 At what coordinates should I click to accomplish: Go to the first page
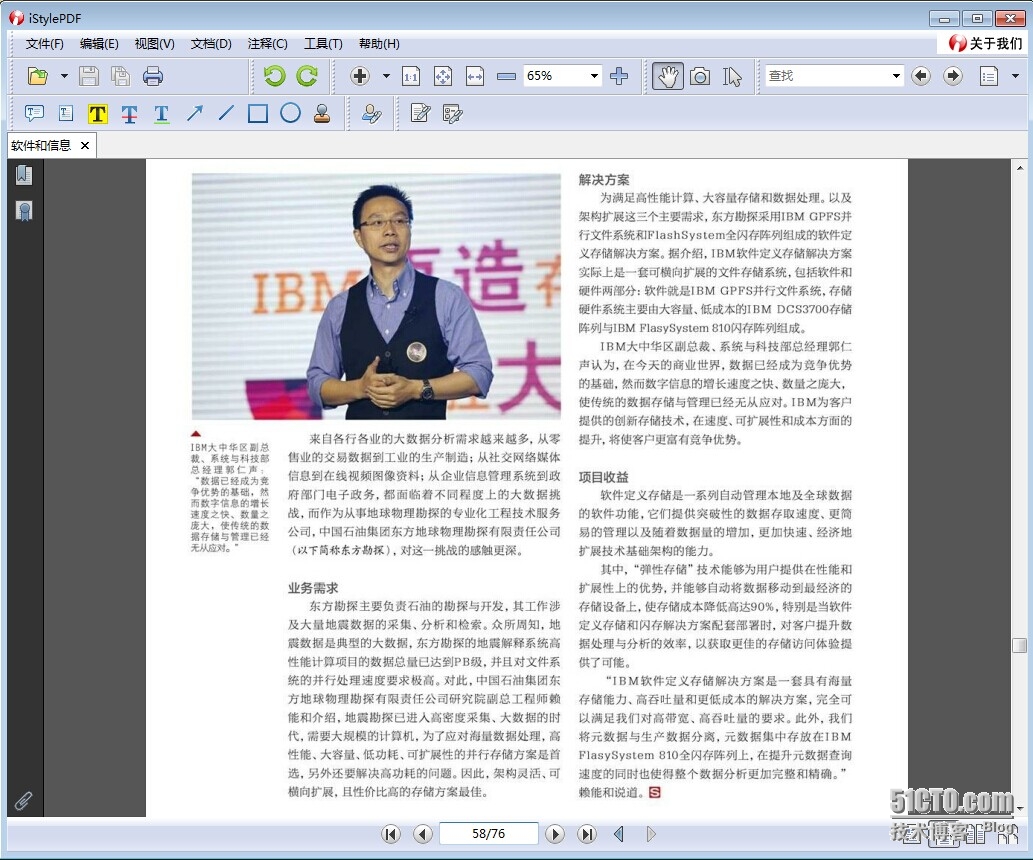click(391, 834)
